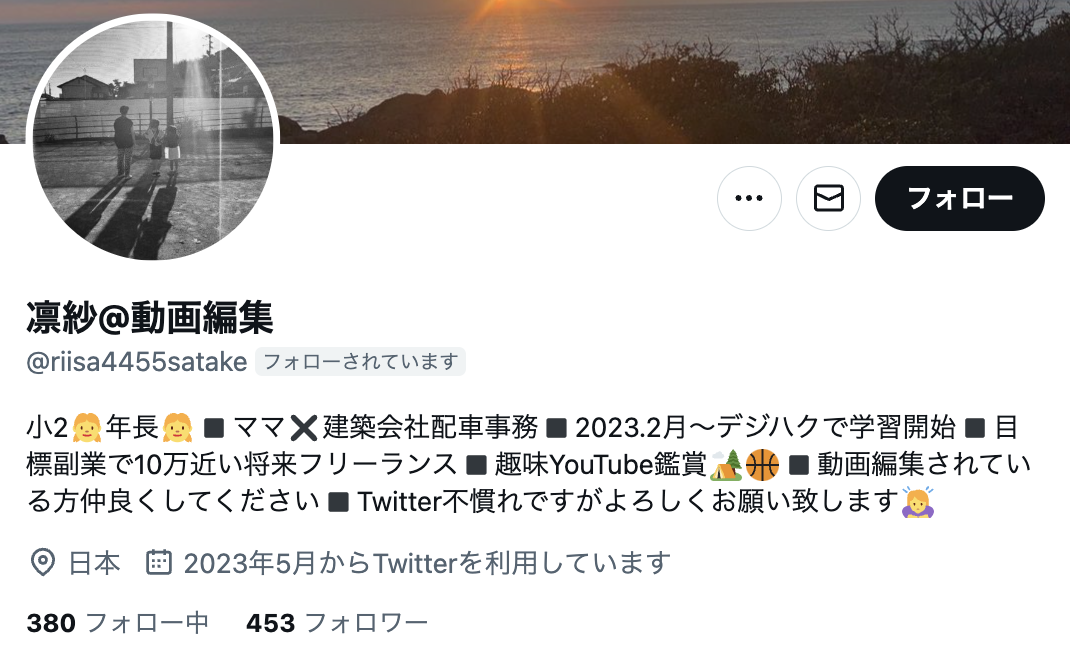
Task: Click the cross mark emoji after ママ
Action: coord(304,428)
